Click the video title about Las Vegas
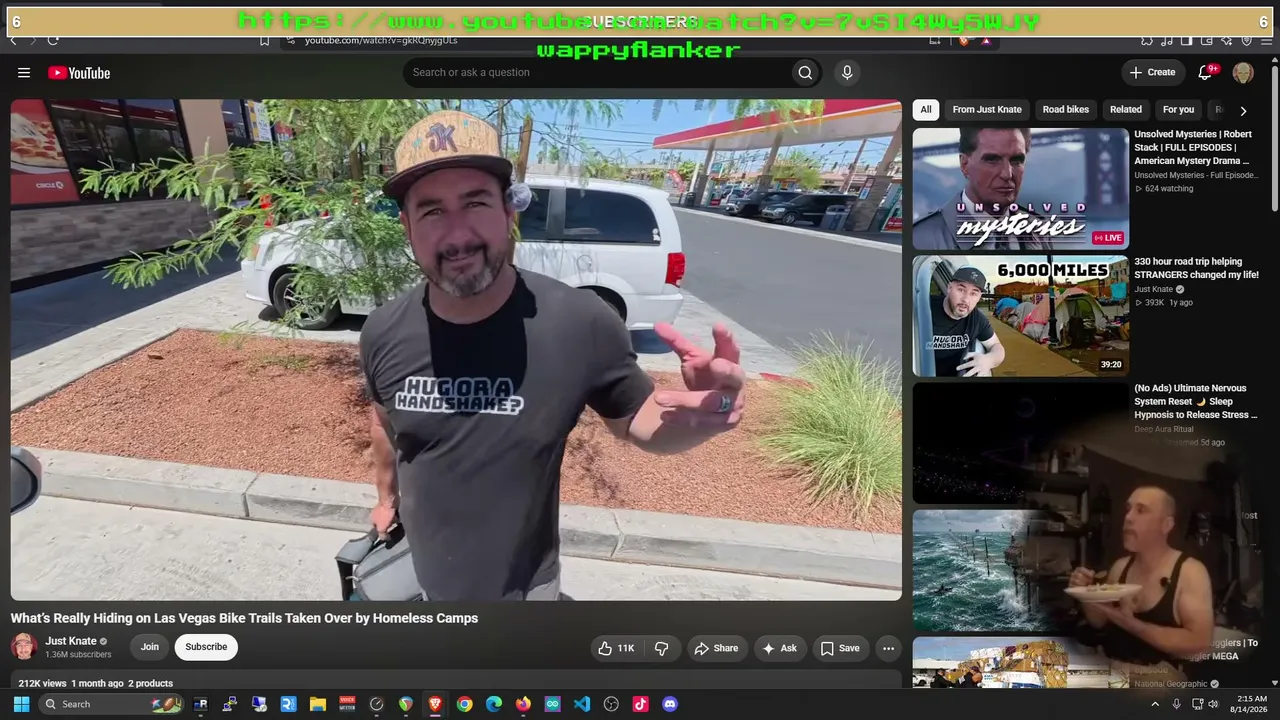This screenshot has height=720, width=1280. point(244,618)
